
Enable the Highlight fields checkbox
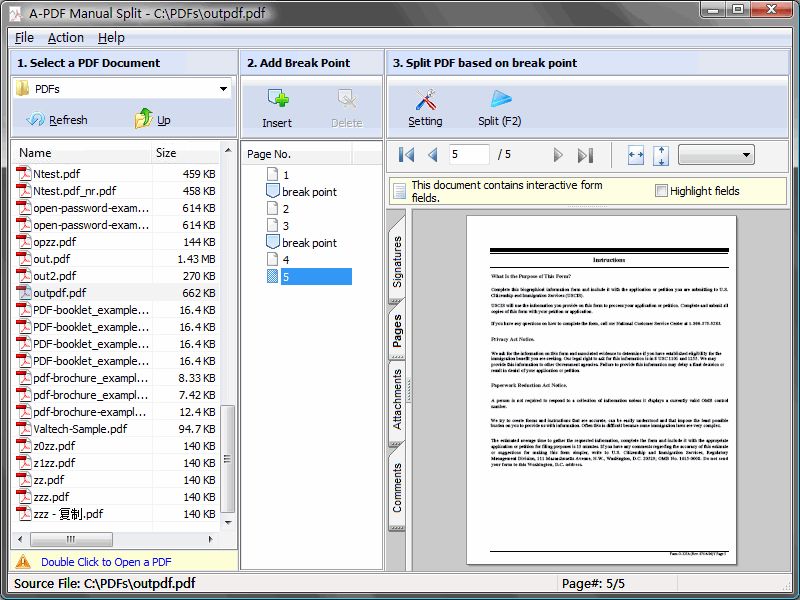coord(661,191)
